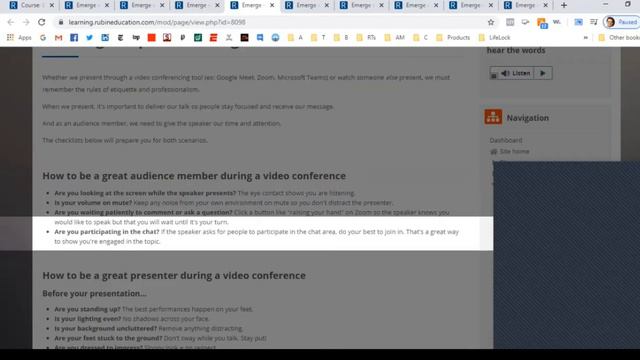Screen dimensions: 640x360
Task: Bookmark this page with the star
Action: (x=491, y=22)
